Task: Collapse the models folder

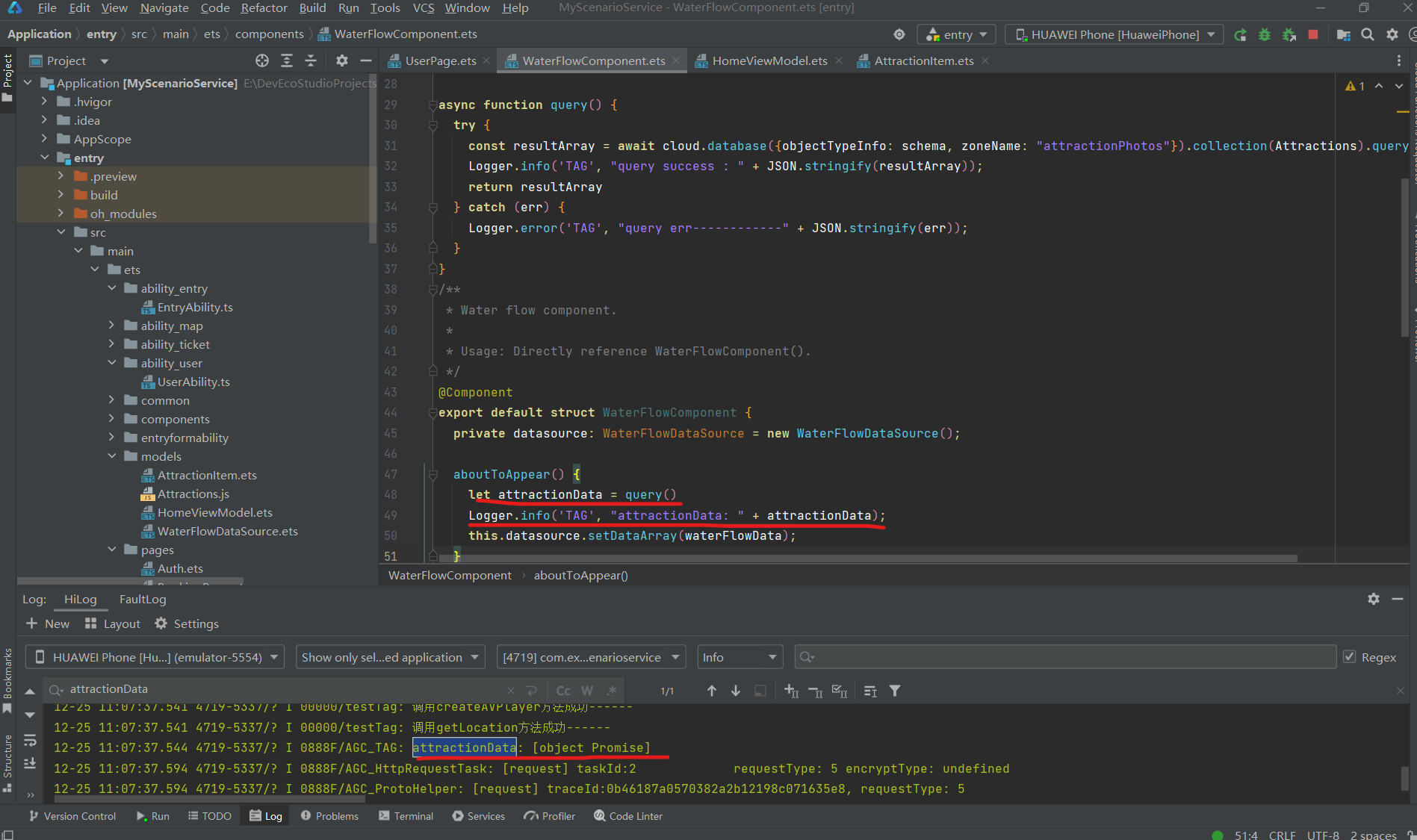Action: pyautogui.click(x=111, y=456)
